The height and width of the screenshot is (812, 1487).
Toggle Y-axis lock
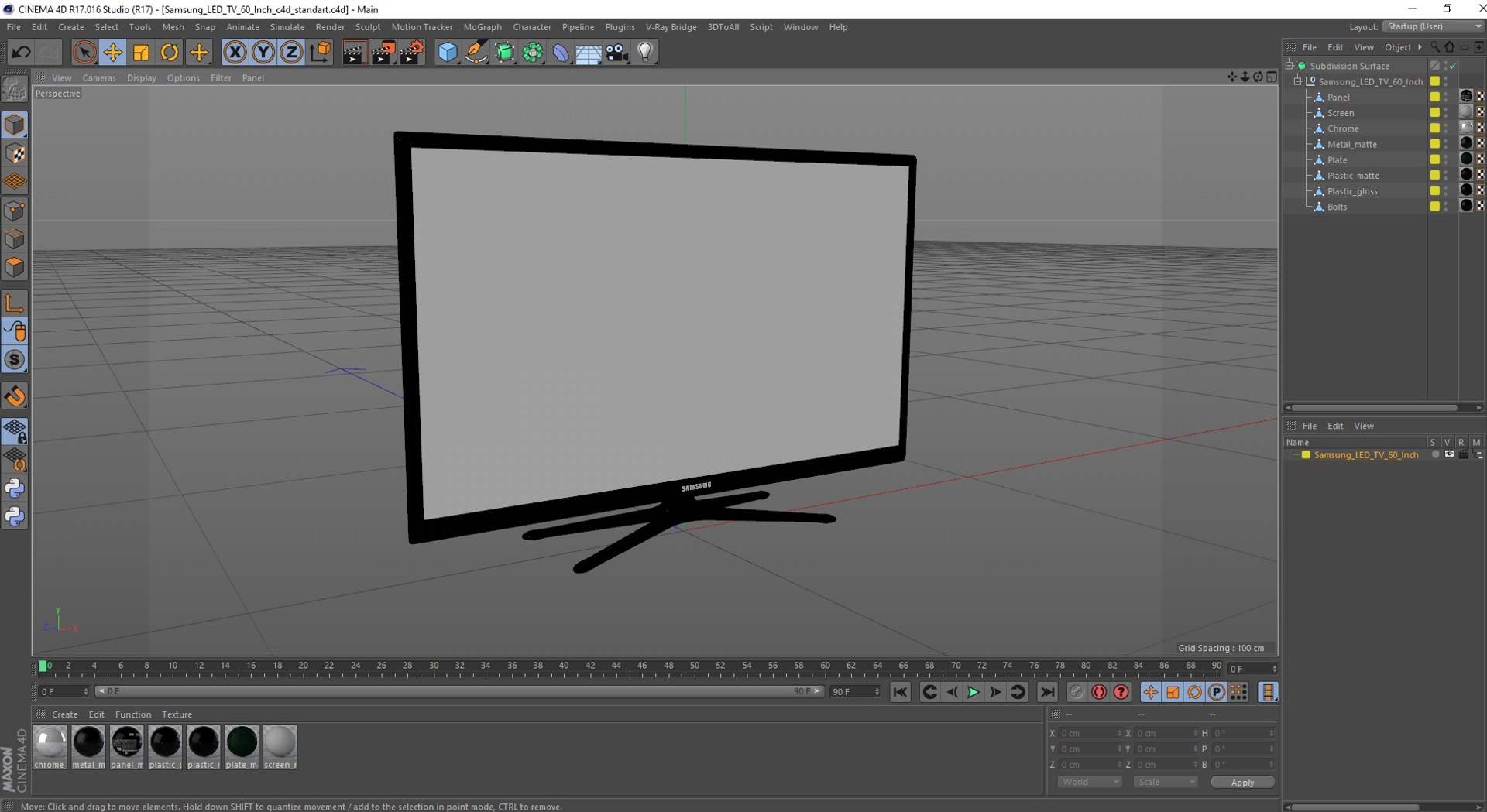point(263,52)
